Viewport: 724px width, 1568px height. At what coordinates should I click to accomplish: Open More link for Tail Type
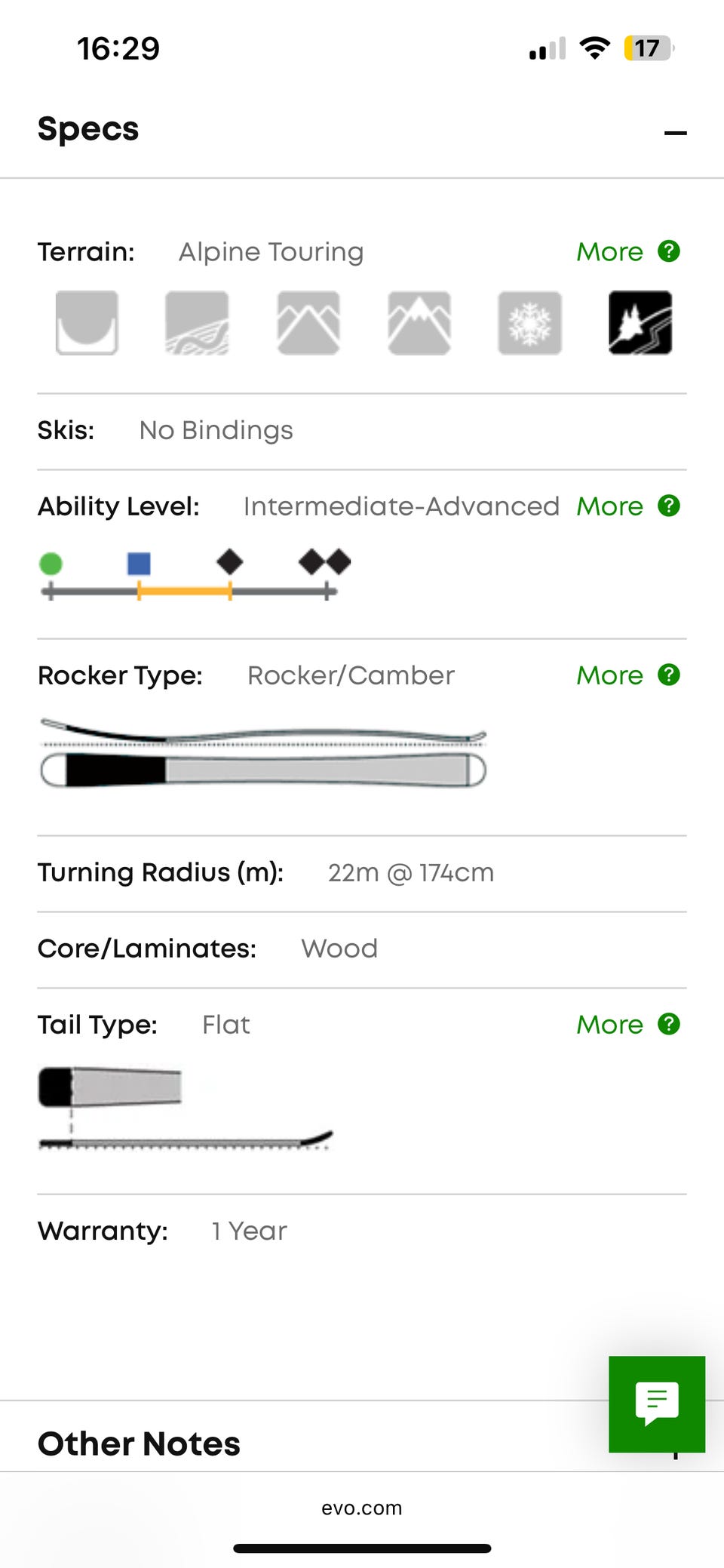click(x=609, y=1025)
